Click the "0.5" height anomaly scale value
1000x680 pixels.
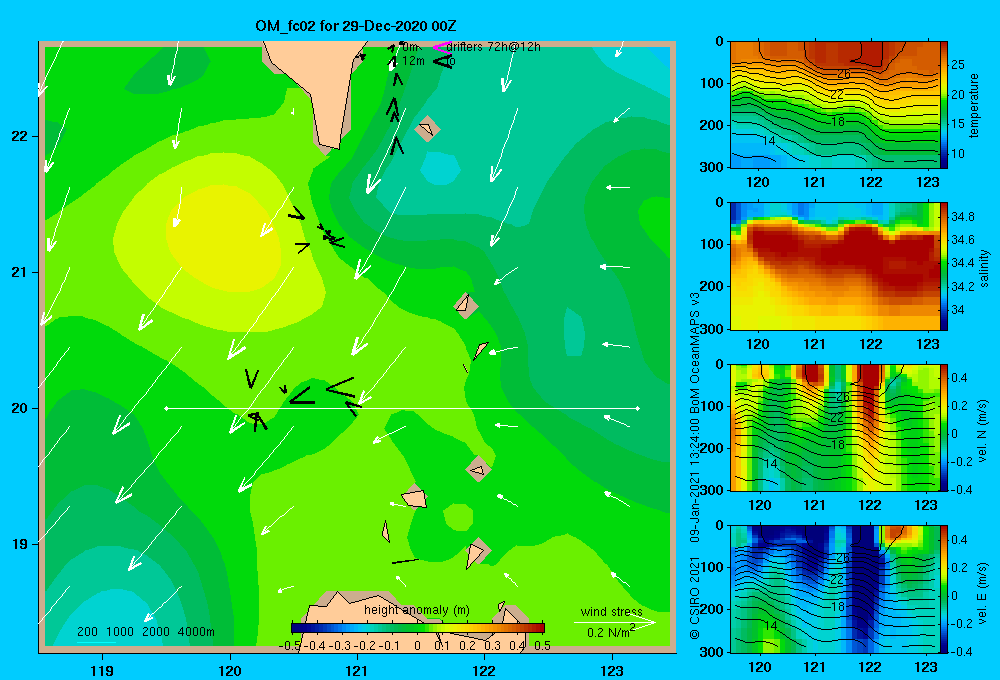pyautogui.click(x=542, y=646)
